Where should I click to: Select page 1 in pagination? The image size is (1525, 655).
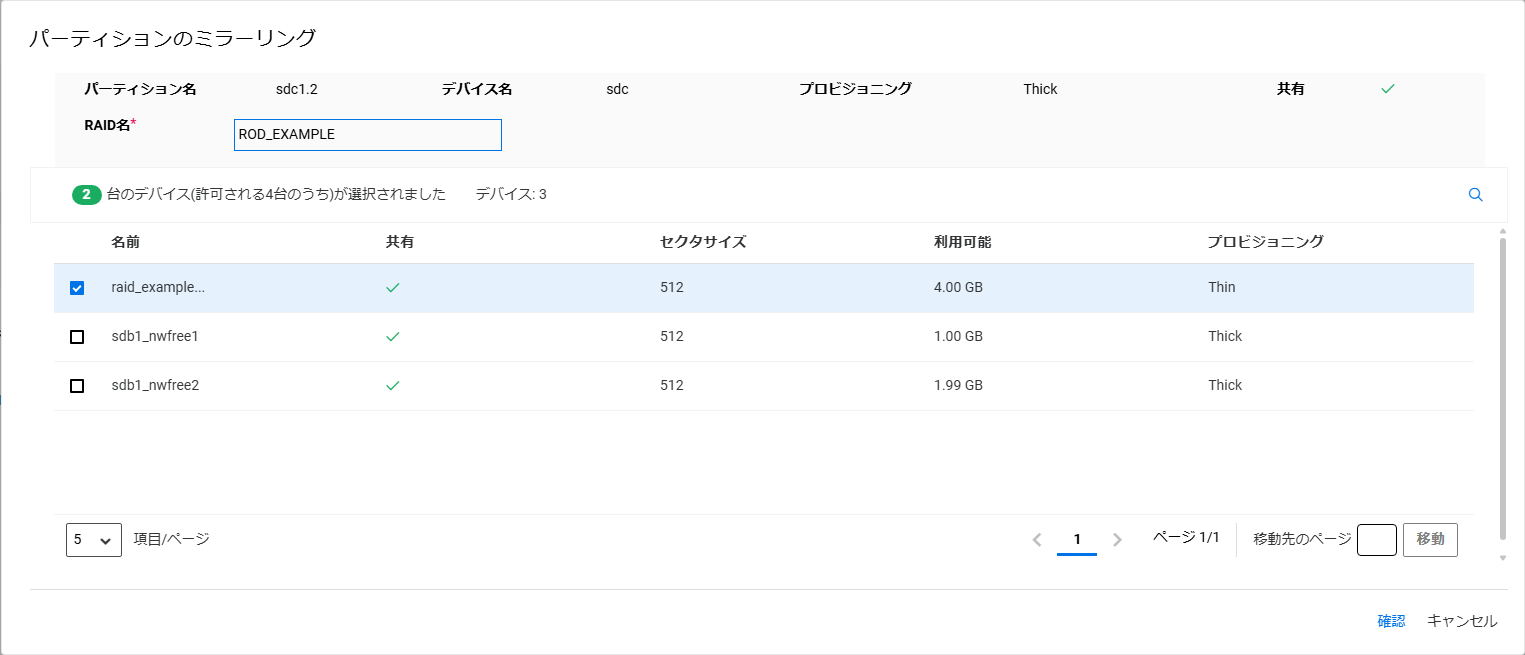coord(1077,540)
